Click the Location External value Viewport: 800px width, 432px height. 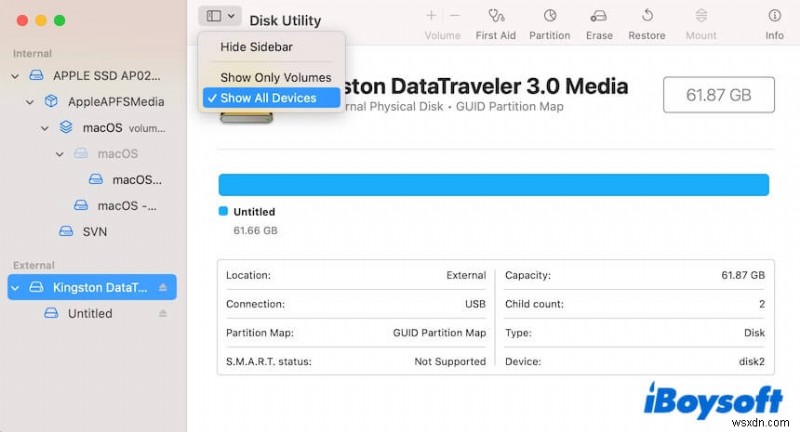[466, 275]
